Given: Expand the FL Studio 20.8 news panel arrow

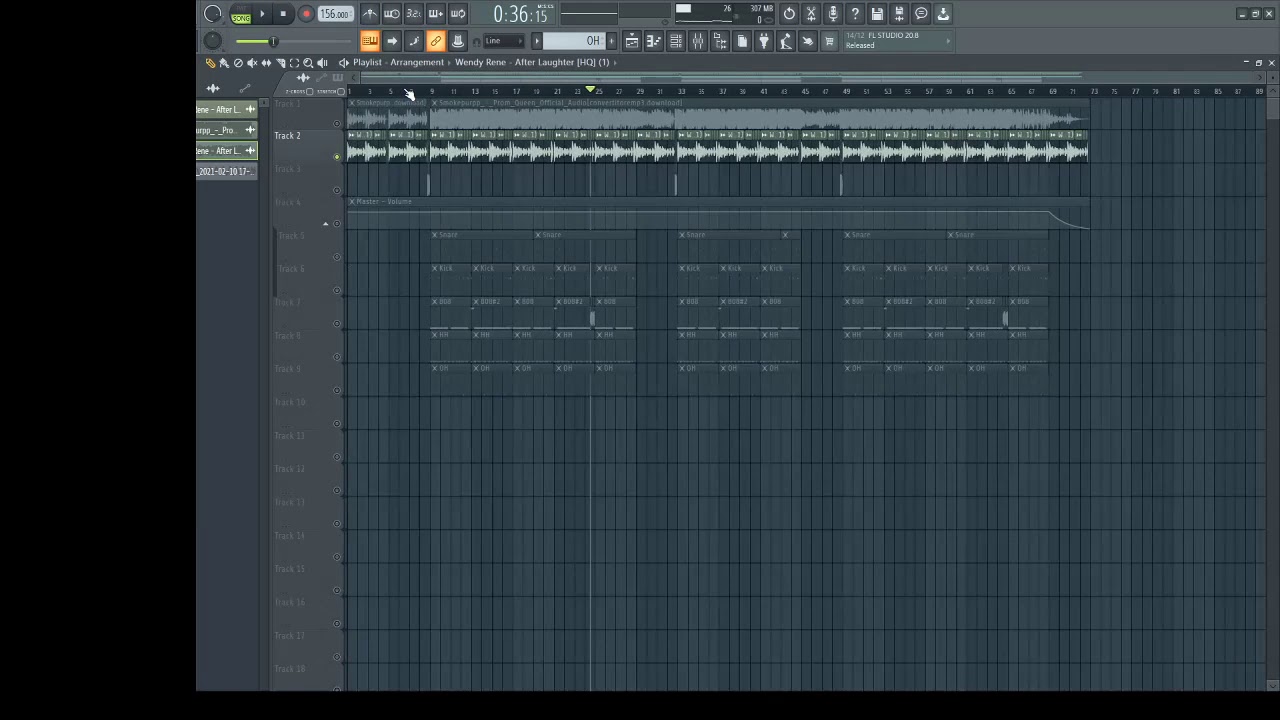Looking at the screenshot, I should coord(948,41).
